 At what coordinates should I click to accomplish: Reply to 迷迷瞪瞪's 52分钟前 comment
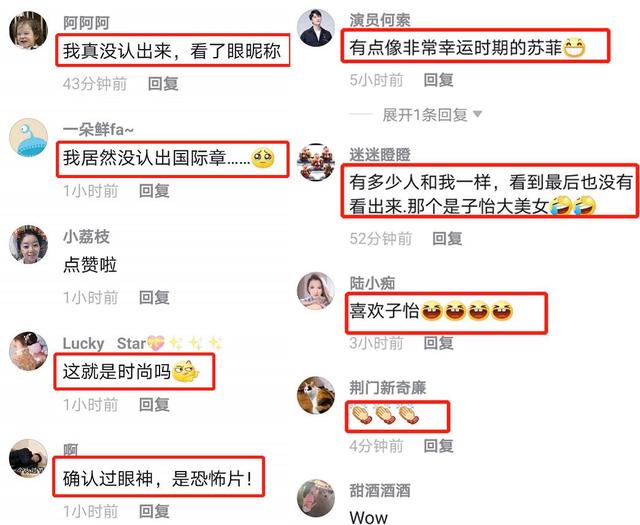click(x=447, y=238)
